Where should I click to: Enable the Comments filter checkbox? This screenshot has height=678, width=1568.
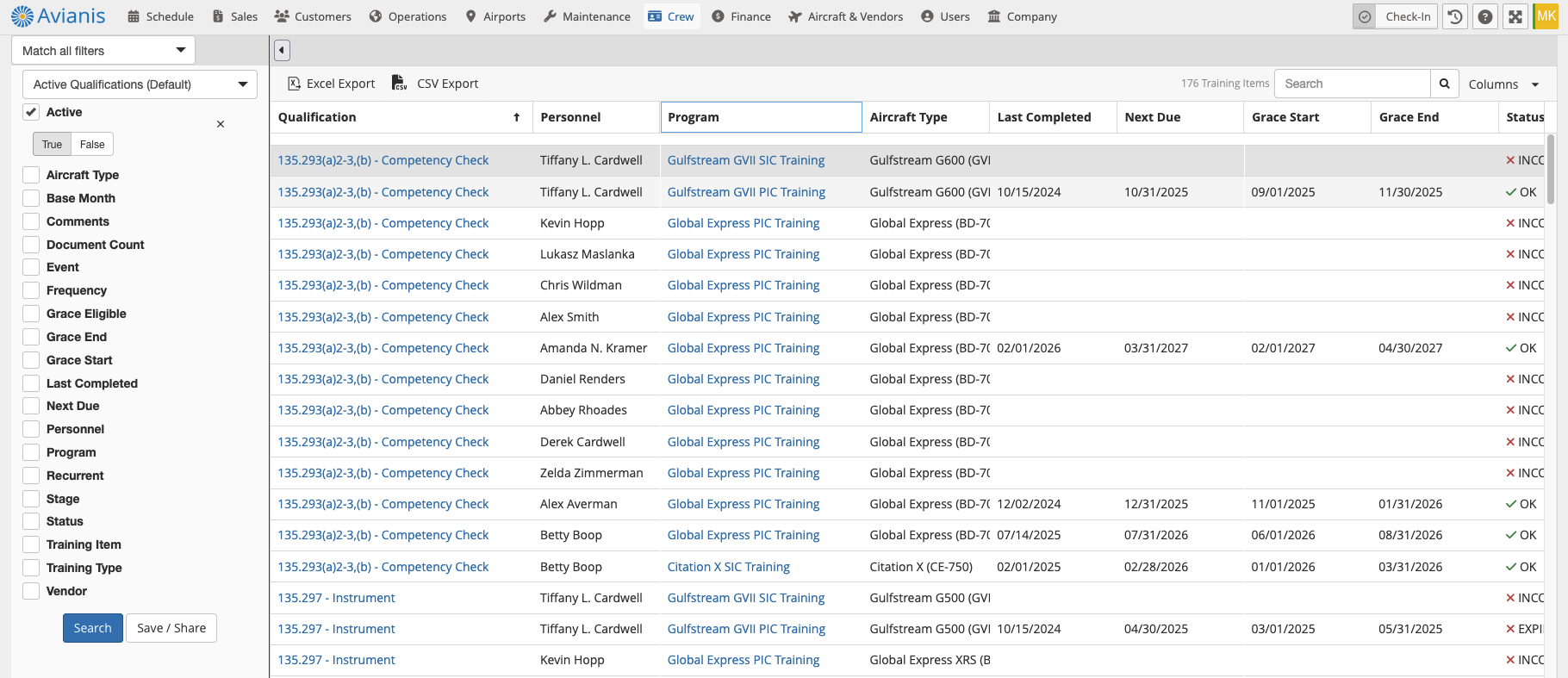point(31,221)
